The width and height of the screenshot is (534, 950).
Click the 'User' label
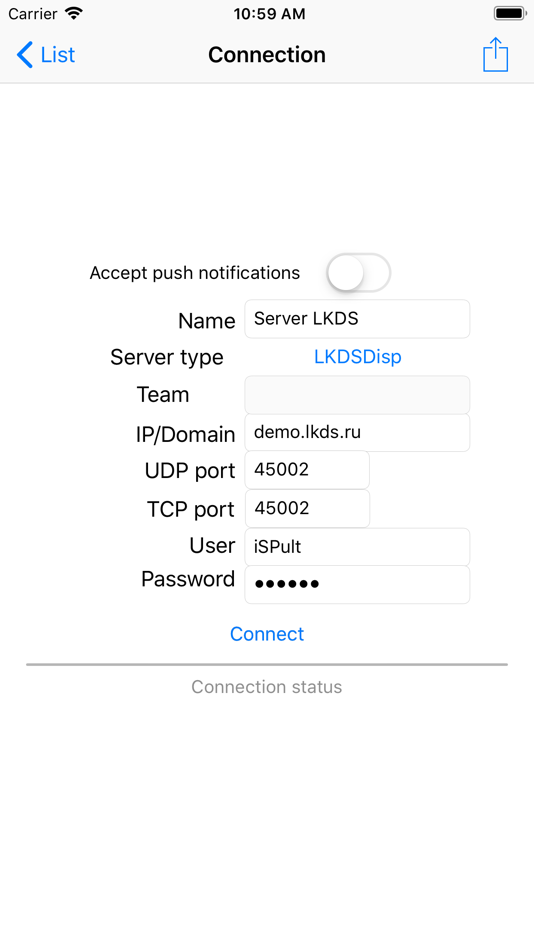tap(212, 546)
